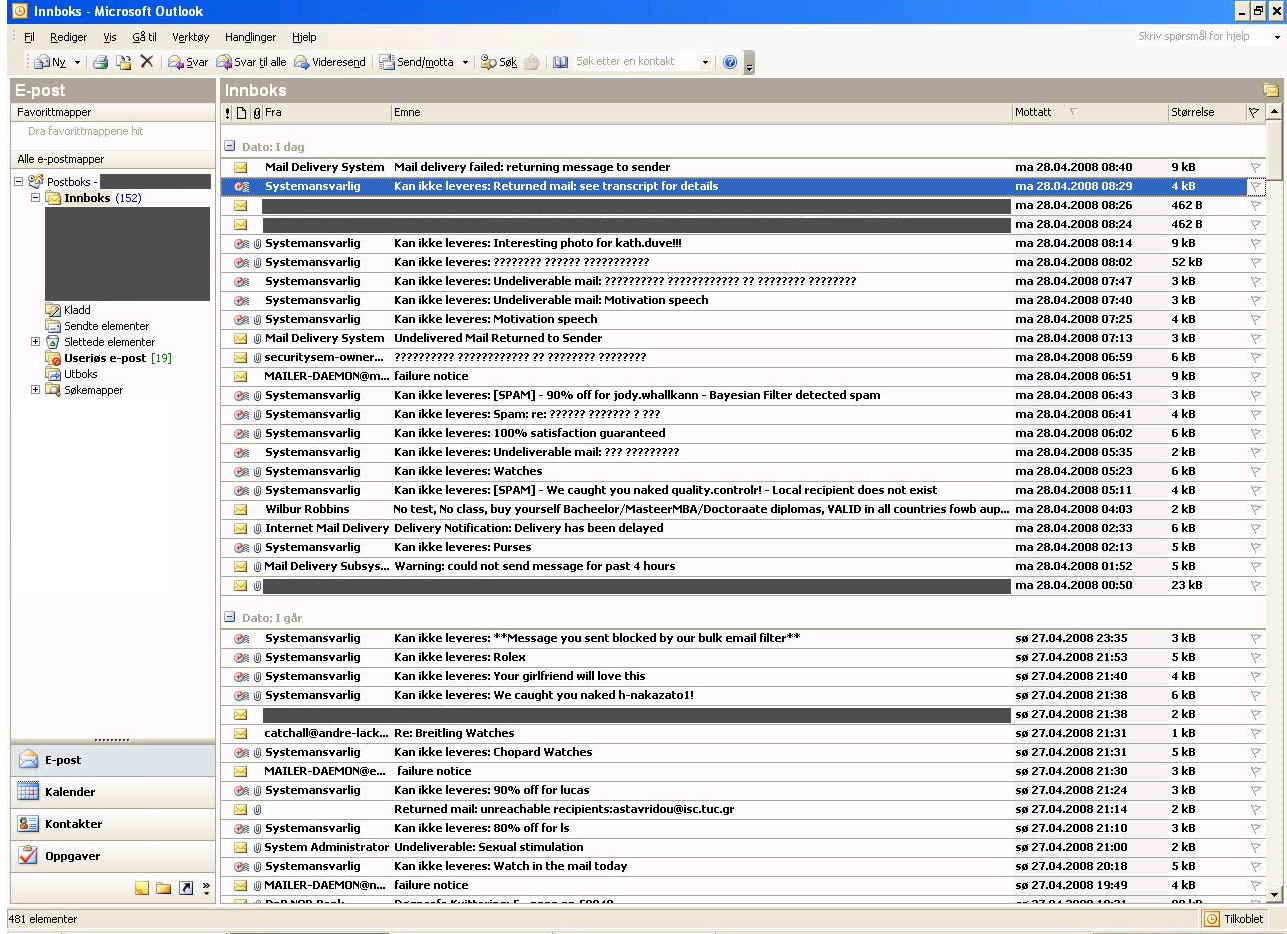Click the Sendte elementer folder icon
Viewport: 1287px width, 934px height.
pos(53,326)
